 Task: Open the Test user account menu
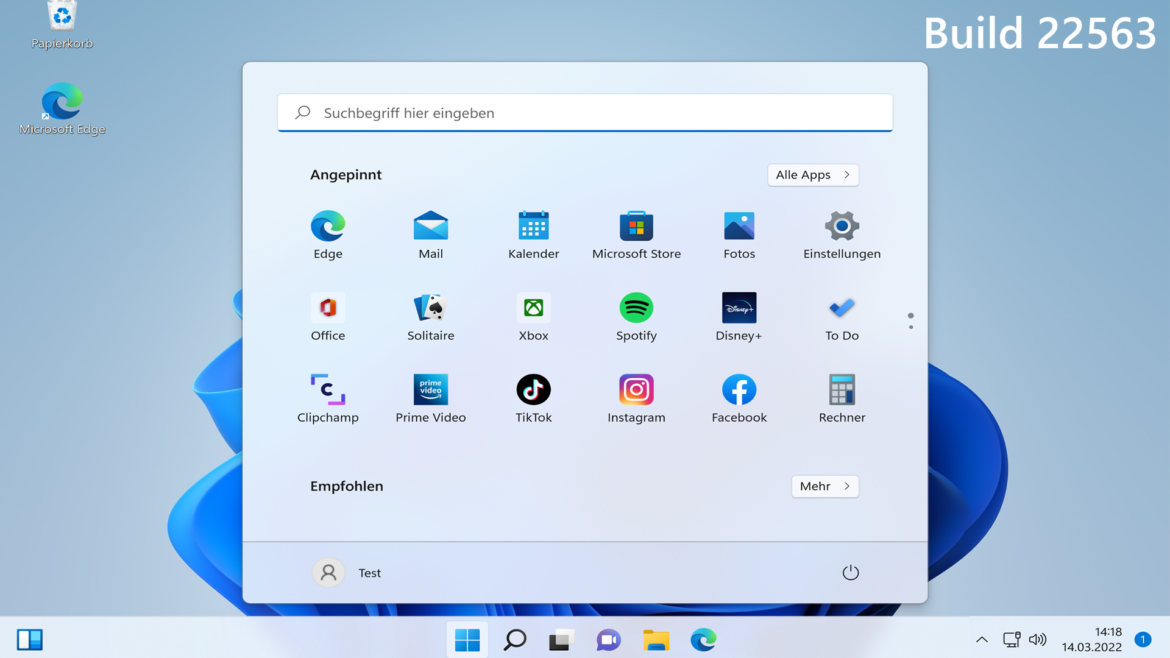click(347, 573)
